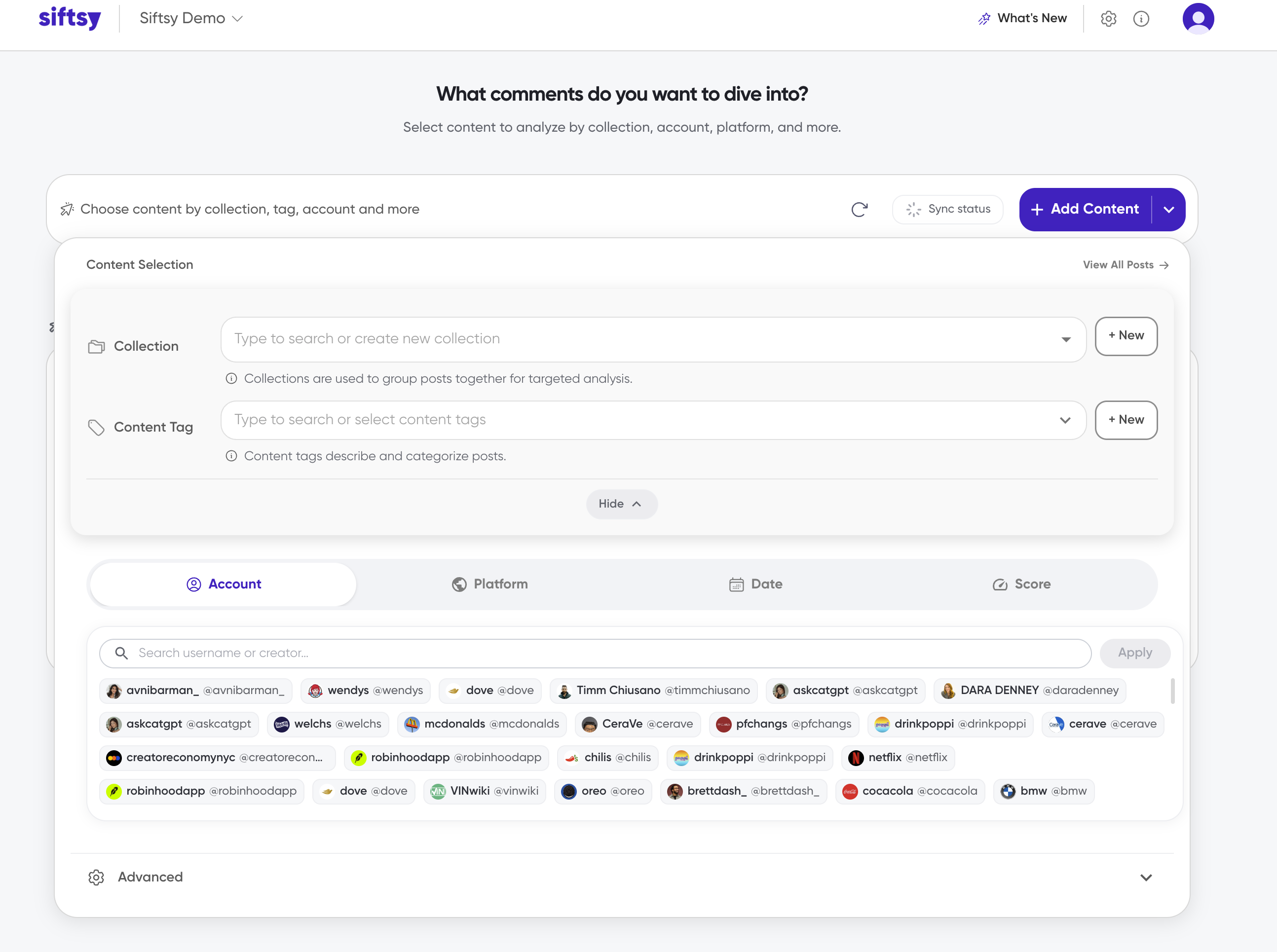Select the Timm Chiusano account chip
This screenshot has height=952, width=1277.
tap(653, 691)
